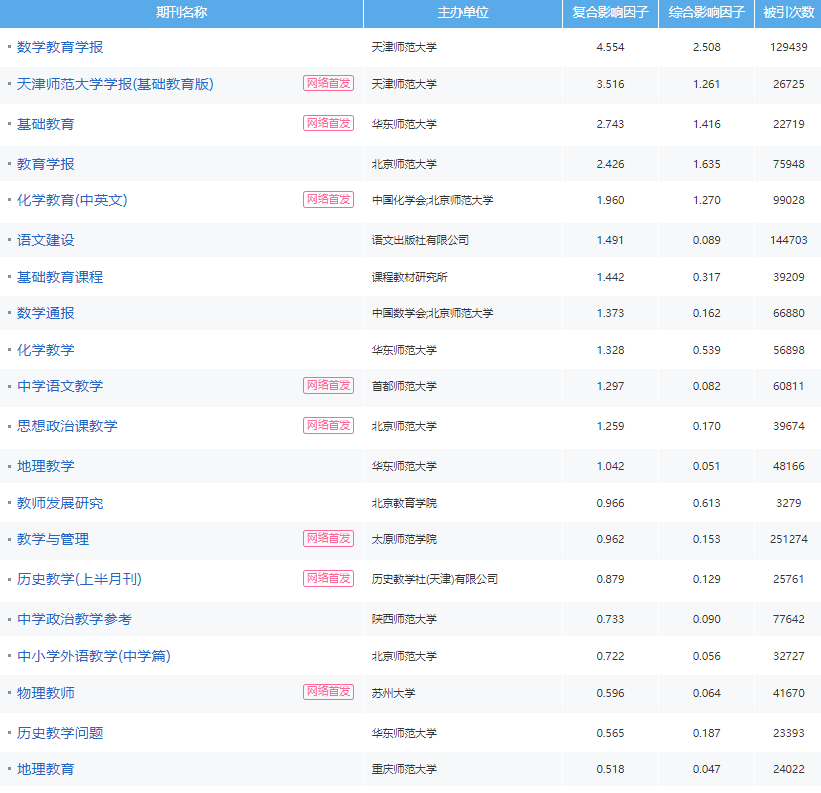
Task: Click 网络首发 badge next to 物理教师
Action: [x=328, y=691]
